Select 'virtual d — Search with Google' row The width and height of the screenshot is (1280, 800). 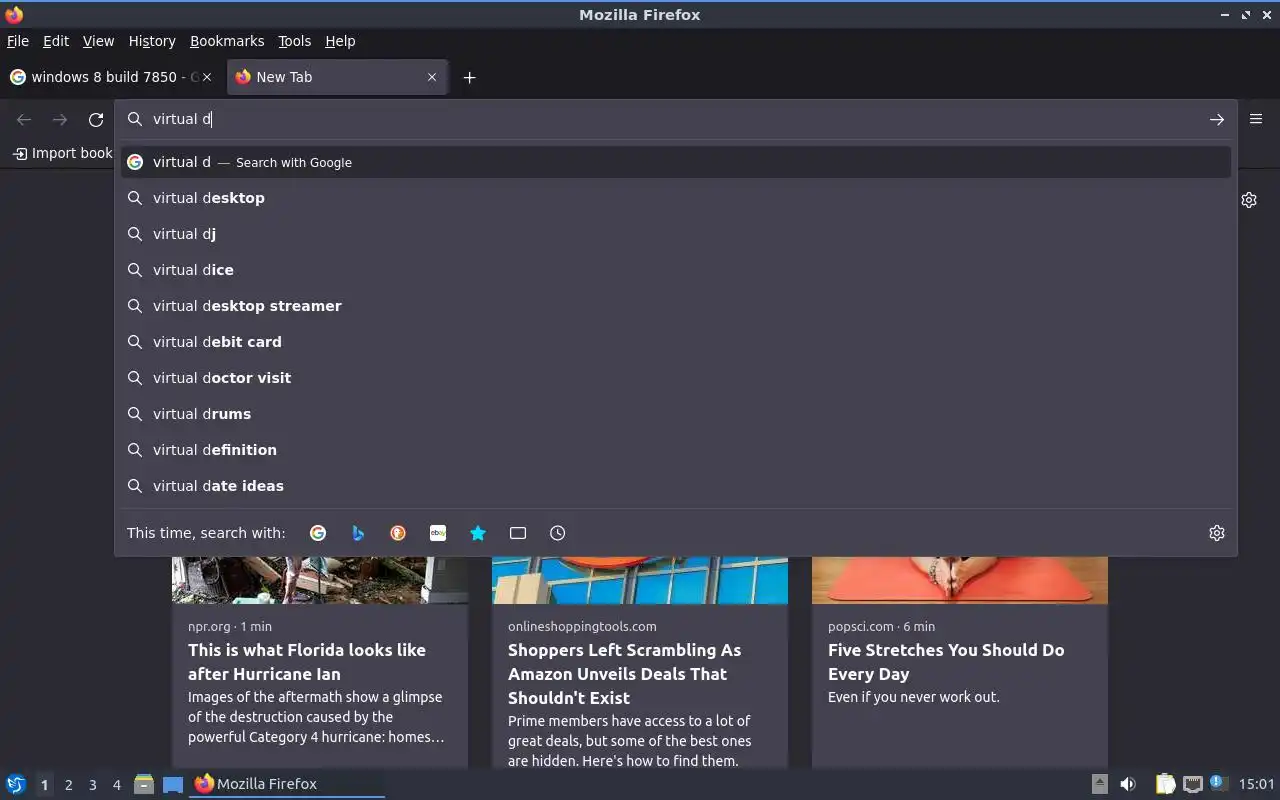pyautogui.click(x=676, y=162)
